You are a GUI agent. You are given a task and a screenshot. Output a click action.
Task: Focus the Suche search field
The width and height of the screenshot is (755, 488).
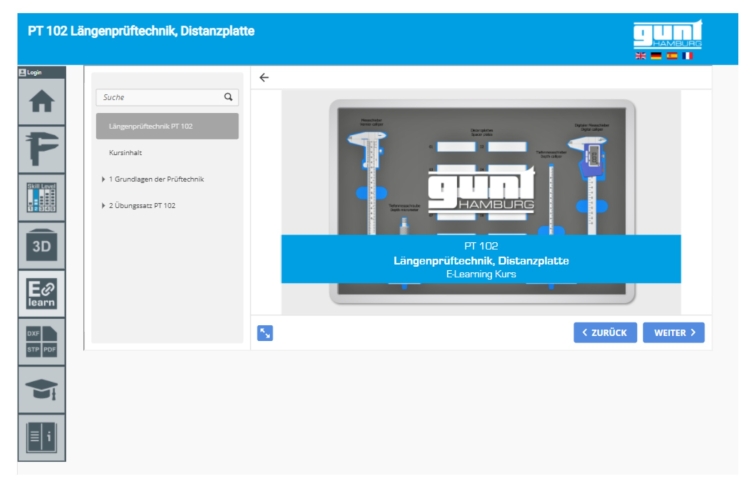tap(167, 97)
